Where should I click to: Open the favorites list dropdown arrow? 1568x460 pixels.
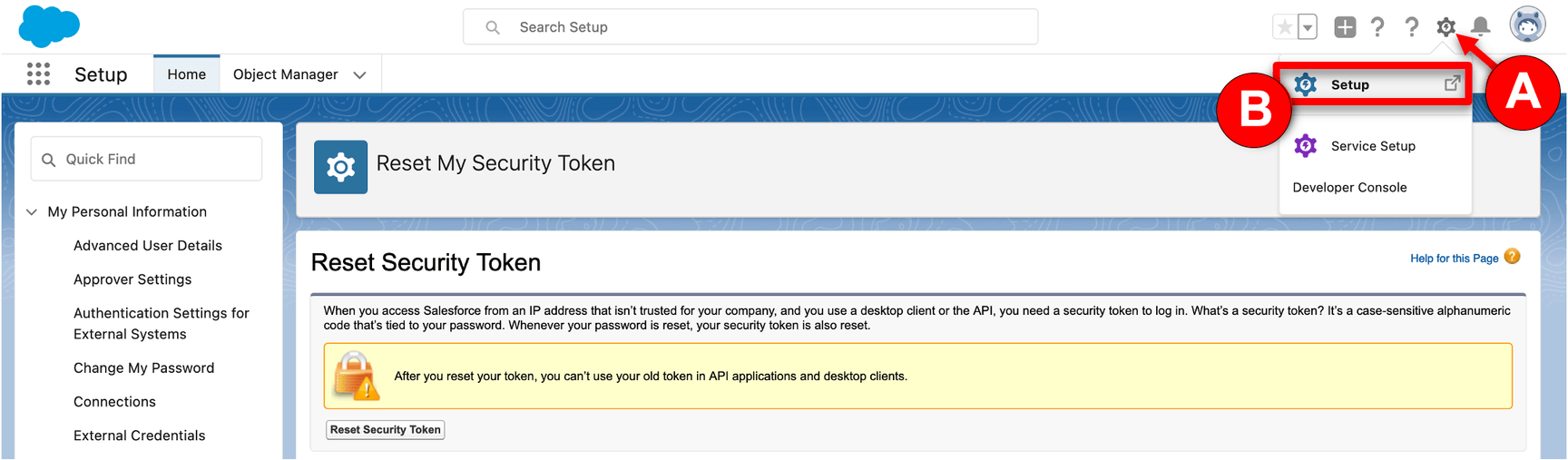point(1308,27)
